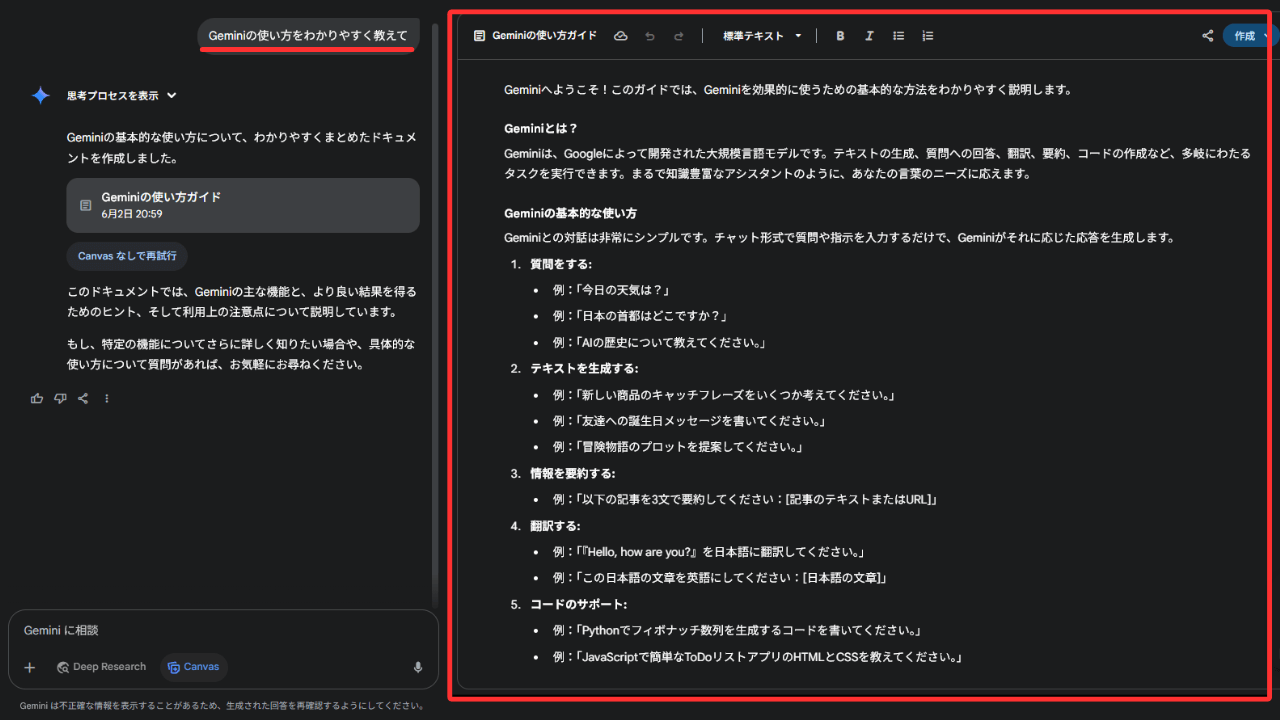
Task: Toggle bold formatting
Action: point(840,36)
